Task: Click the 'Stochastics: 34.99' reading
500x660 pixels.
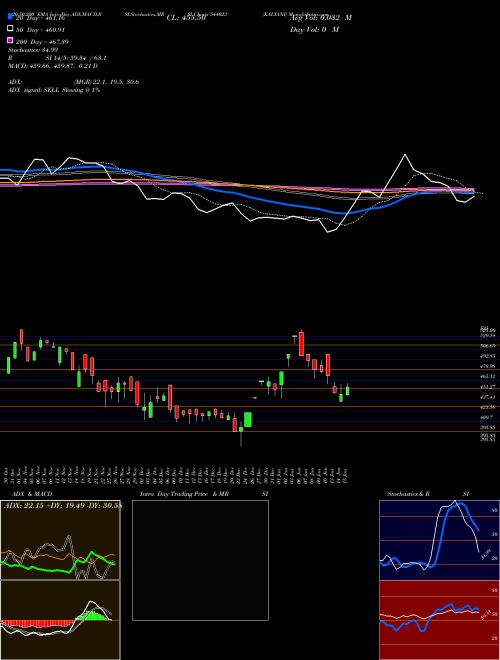Action: [x=33, y=50]
